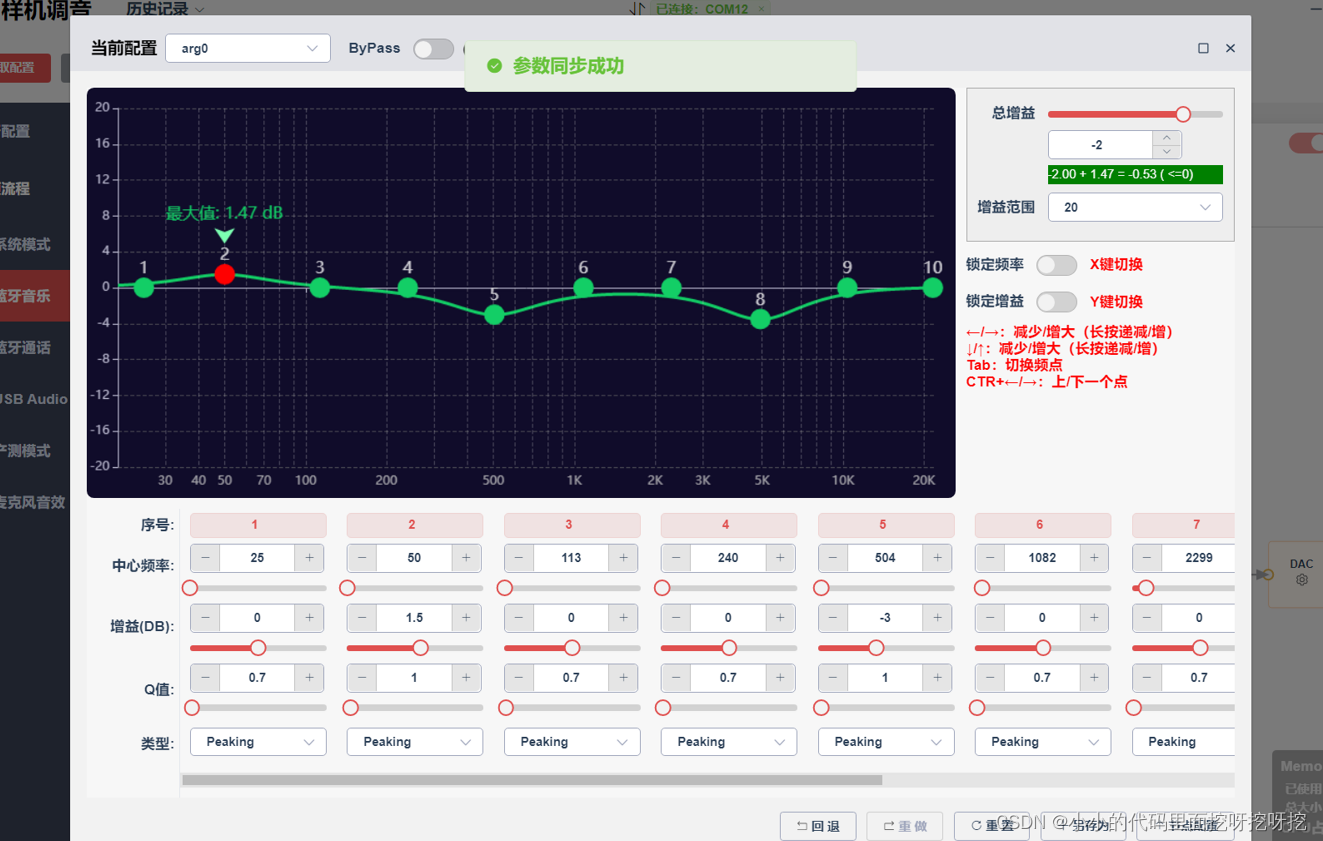Maximize the EQ dialog window
The height and width of the screenshot is (841, 1323).
coord(1203,48)
